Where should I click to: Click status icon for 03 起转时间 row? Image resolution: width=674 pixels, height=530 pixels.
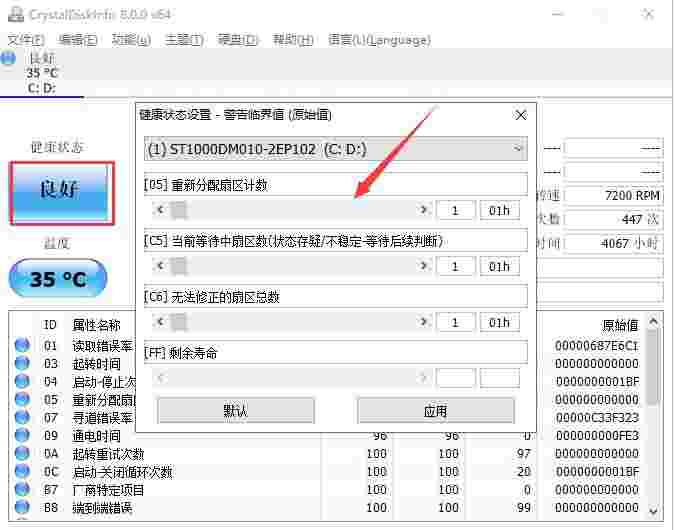point(22,363)
